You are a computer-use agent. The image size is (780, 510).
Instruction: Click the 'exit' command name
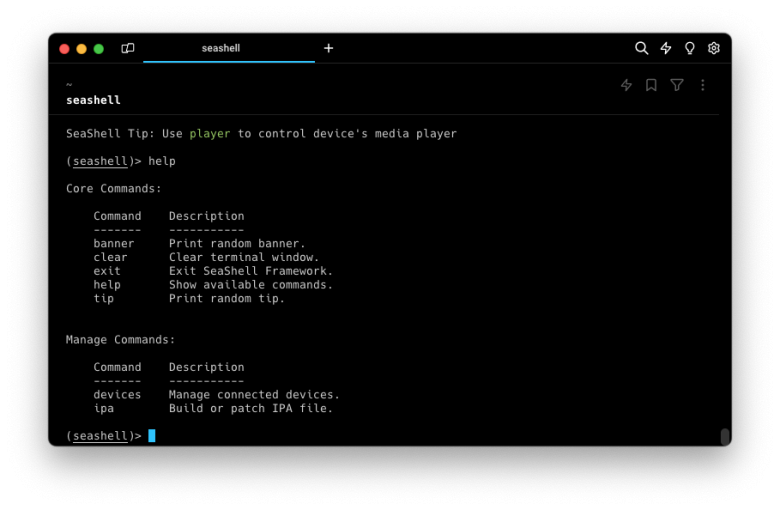tap(107, 271)
